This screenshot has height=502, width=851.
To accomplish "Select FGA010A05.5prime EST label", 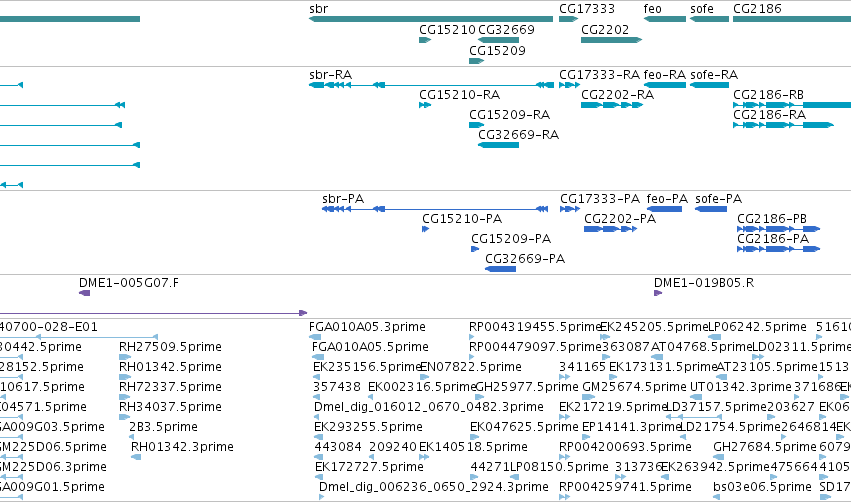I will click(370, 346).
